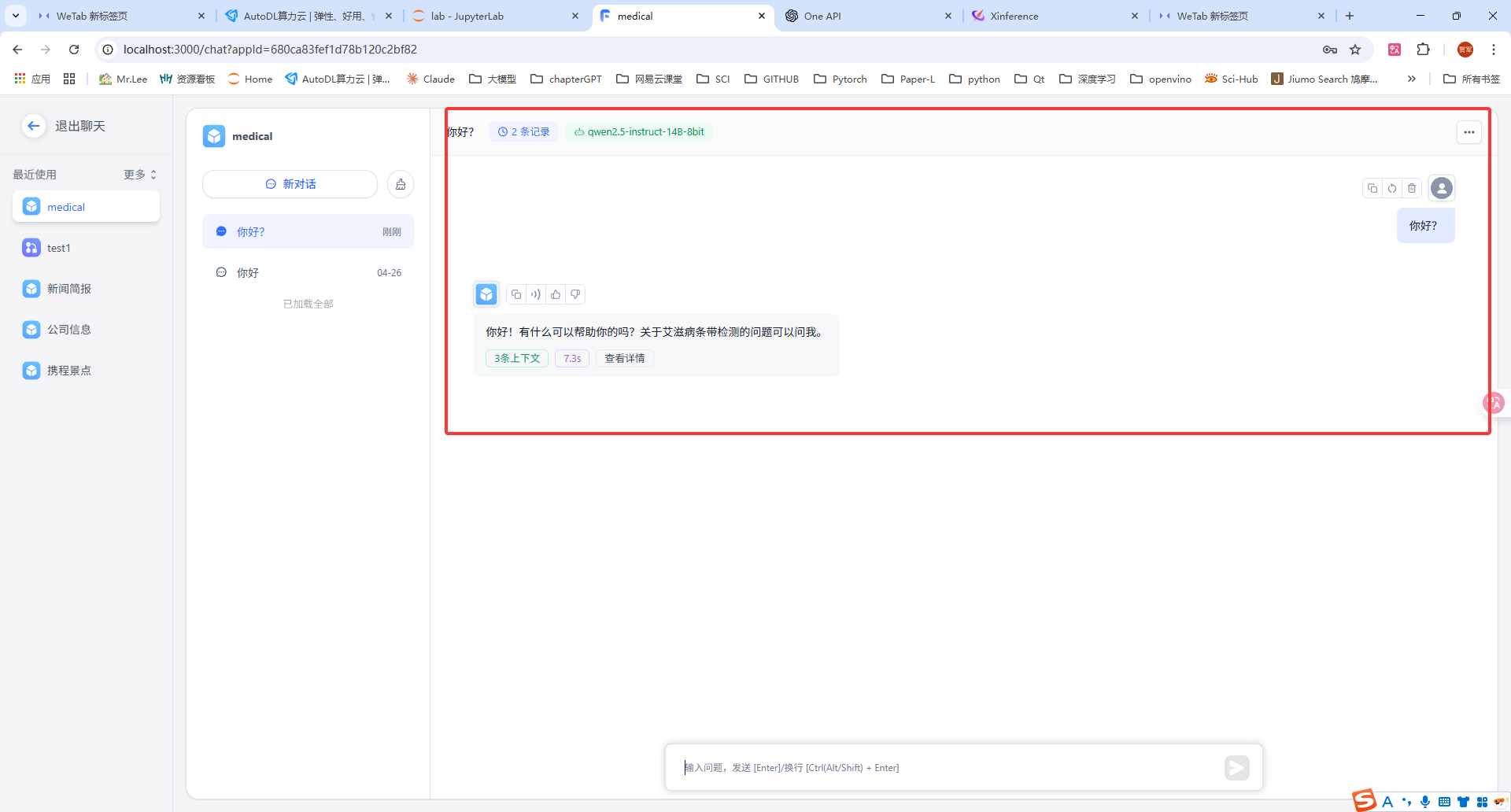This screenshot has height=812, width=1511.
Task: Delete the user message 你好?
Action: [x=1412, y=188]
